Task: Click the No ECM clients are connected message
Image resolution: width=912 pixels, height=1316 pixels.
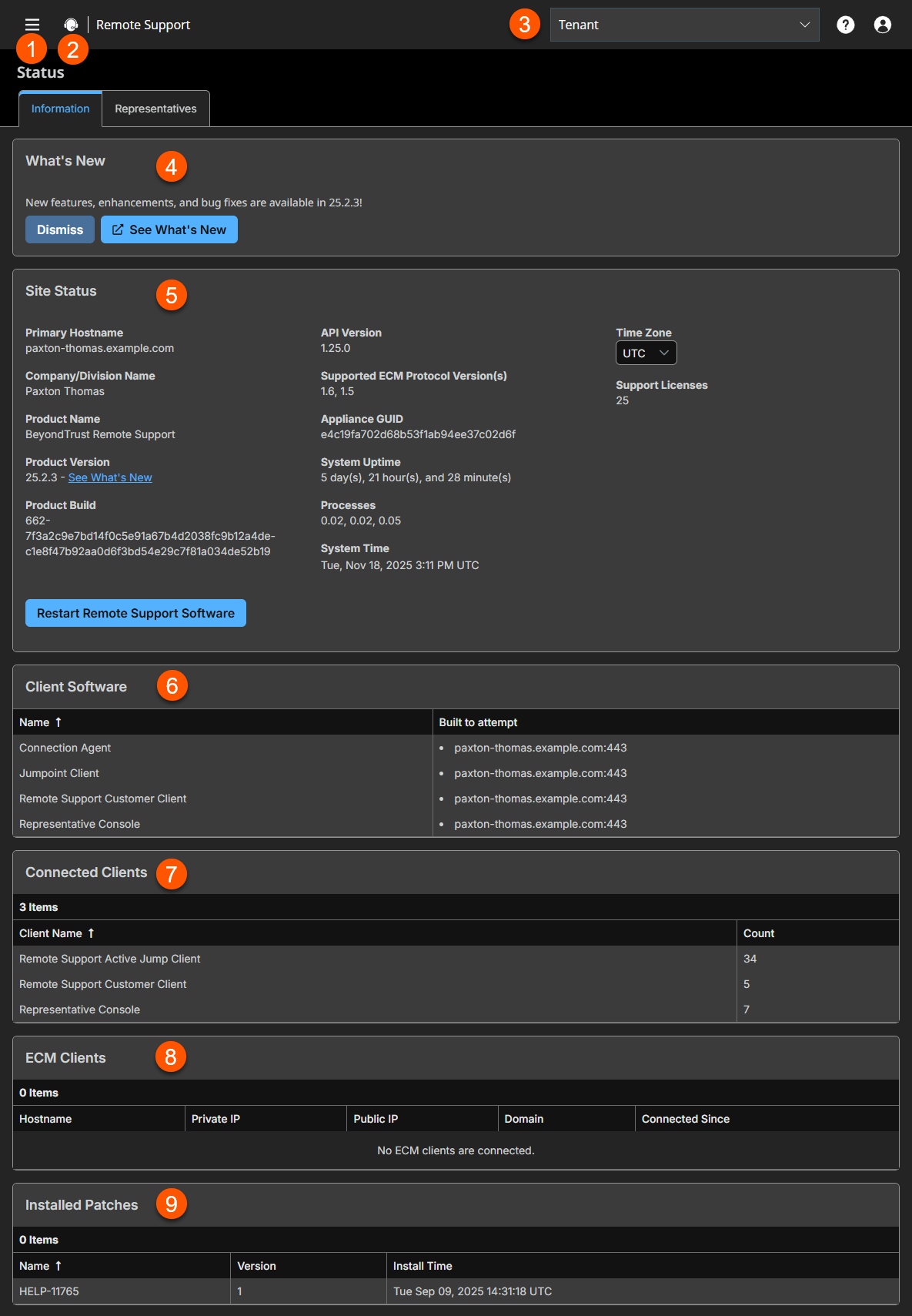Action: (x=456, y=1150)
